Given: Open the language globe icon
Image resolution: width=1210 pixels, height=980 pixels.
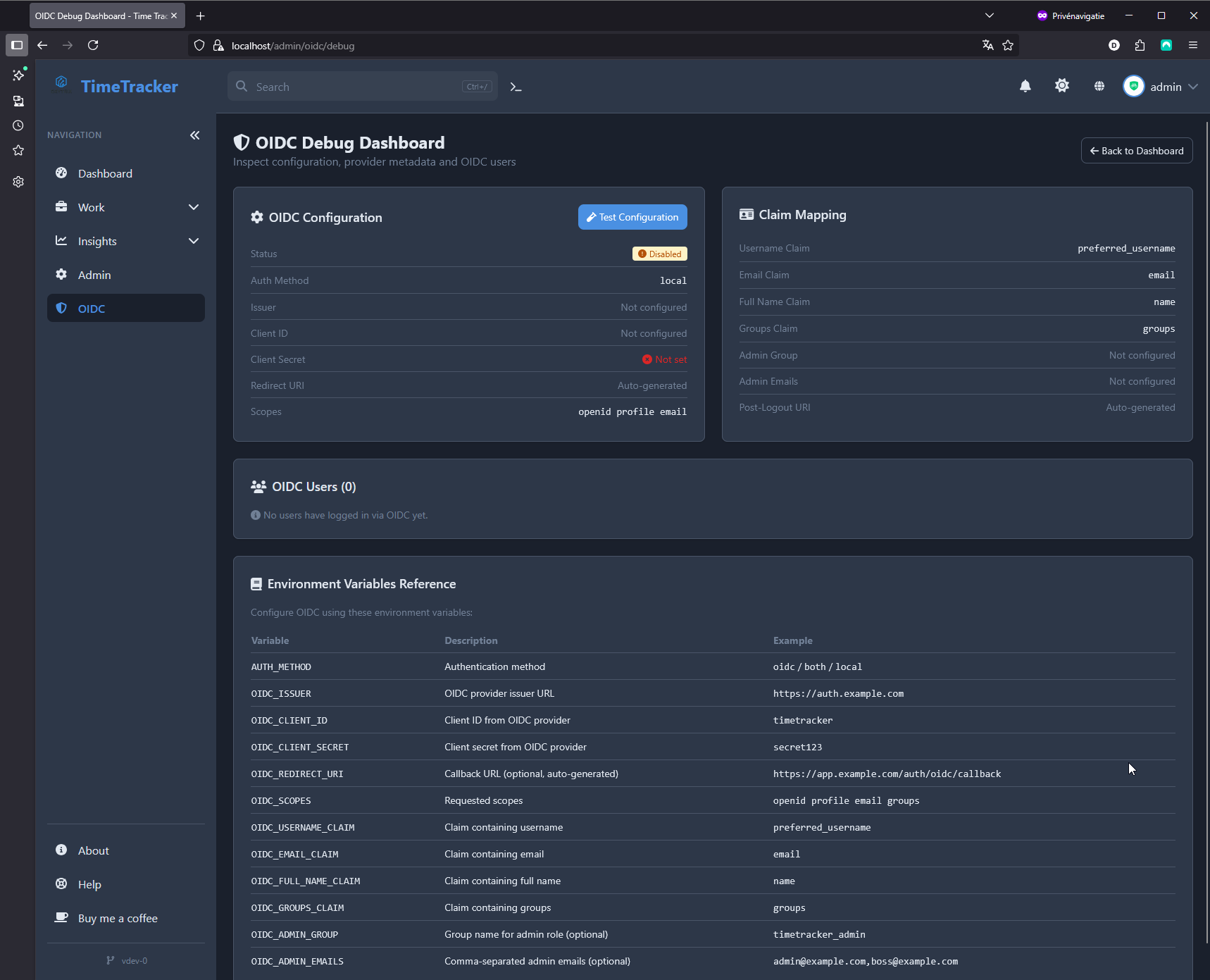Looking at the screenshot, I should pos(1099,87).
